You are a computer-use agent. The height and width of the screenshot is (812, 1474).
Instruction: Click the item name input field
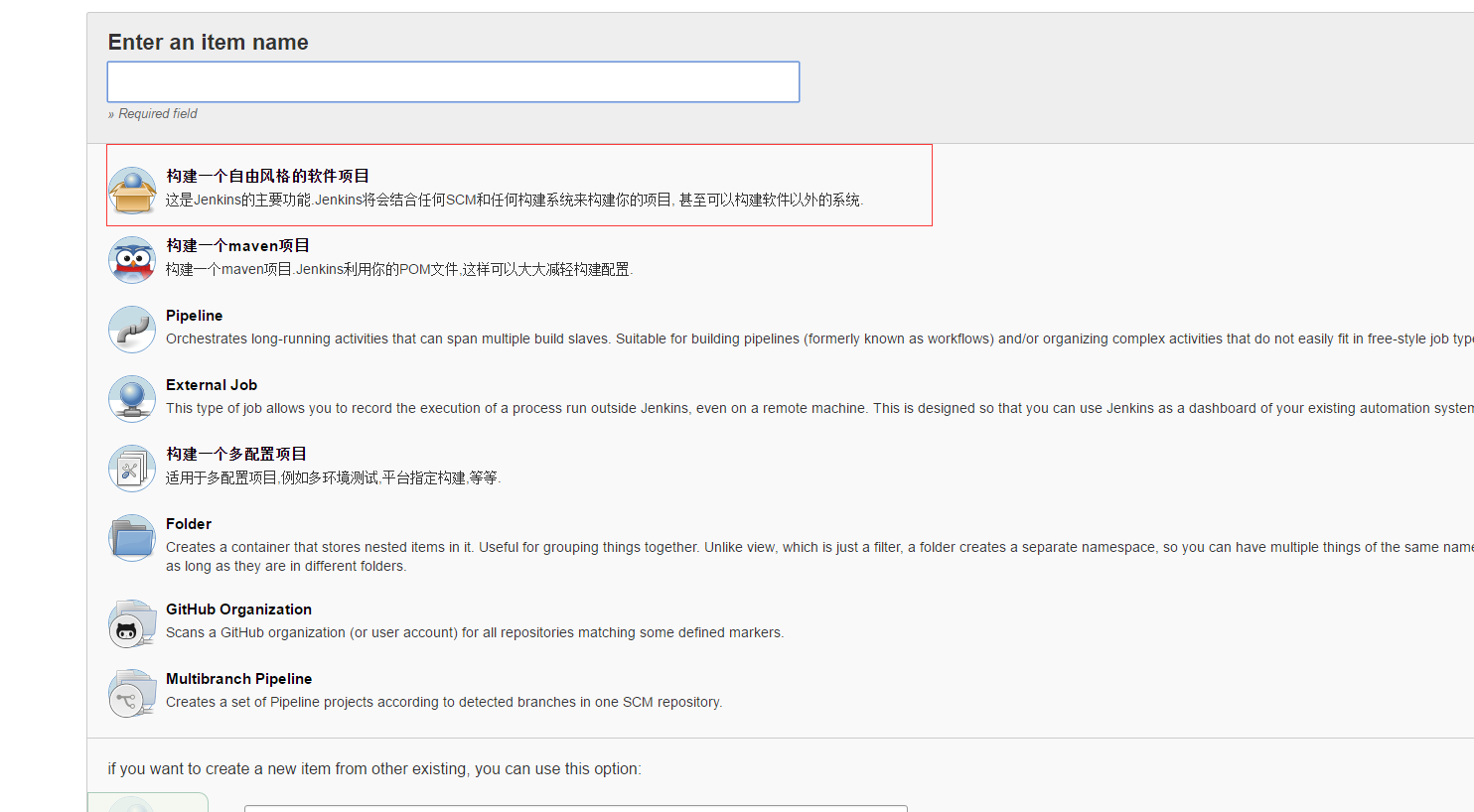[453, 81]
